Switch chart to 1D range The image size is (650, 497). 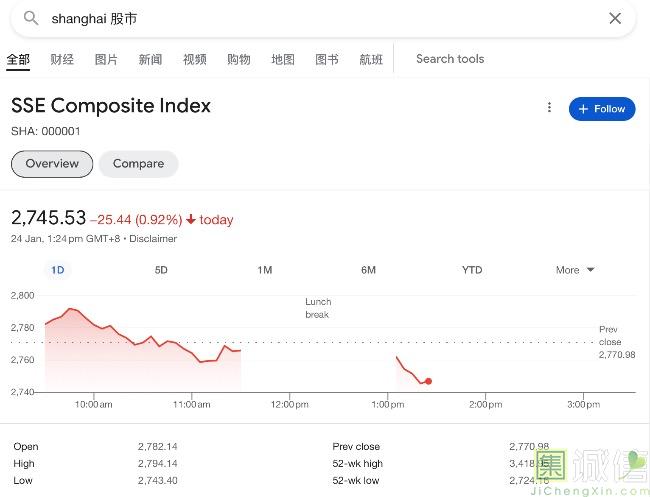coord(58,270)
